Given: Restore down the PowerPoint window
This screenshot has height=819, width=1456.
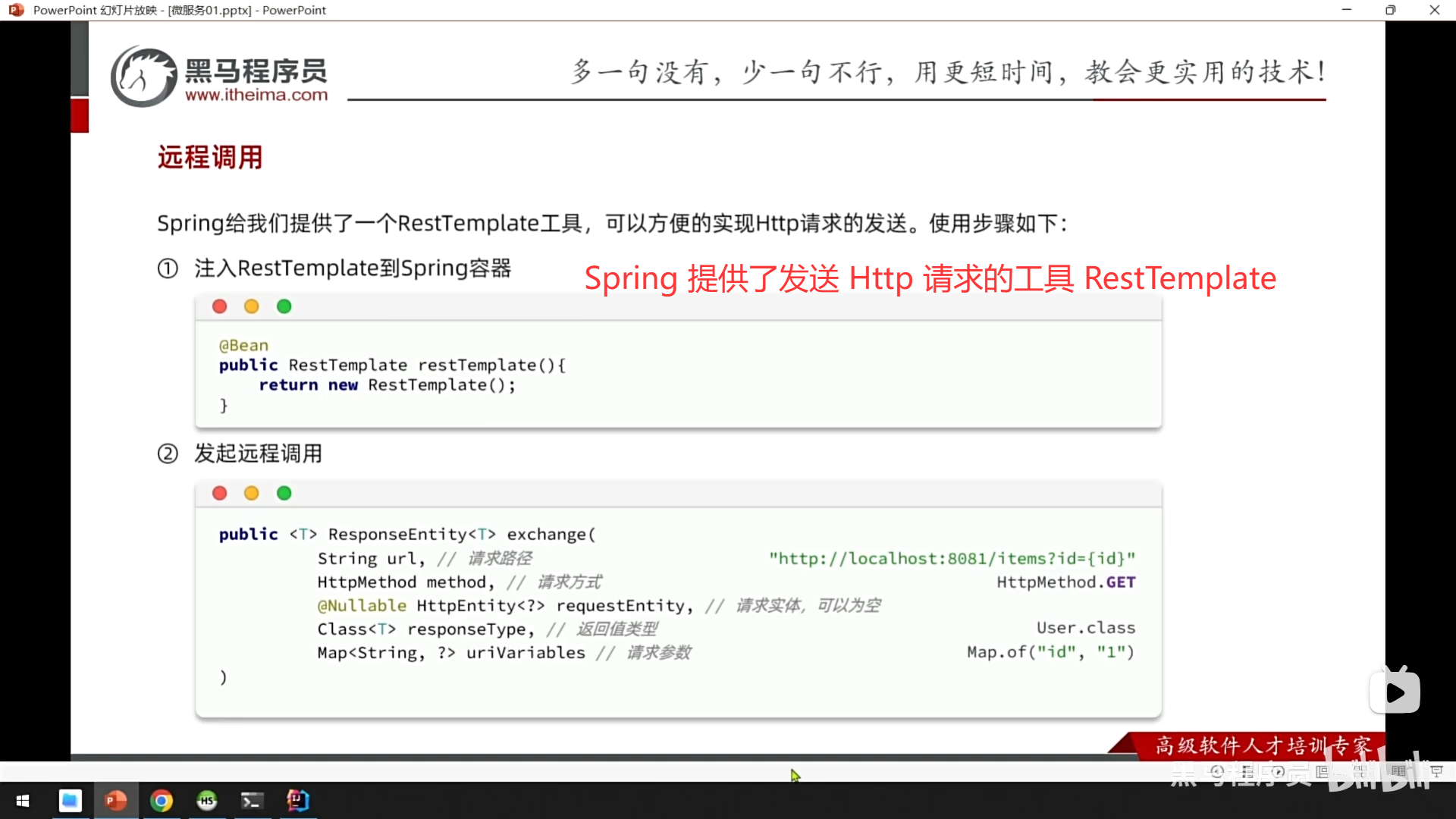Looking at the screenshot, I should coord(1390,10).
